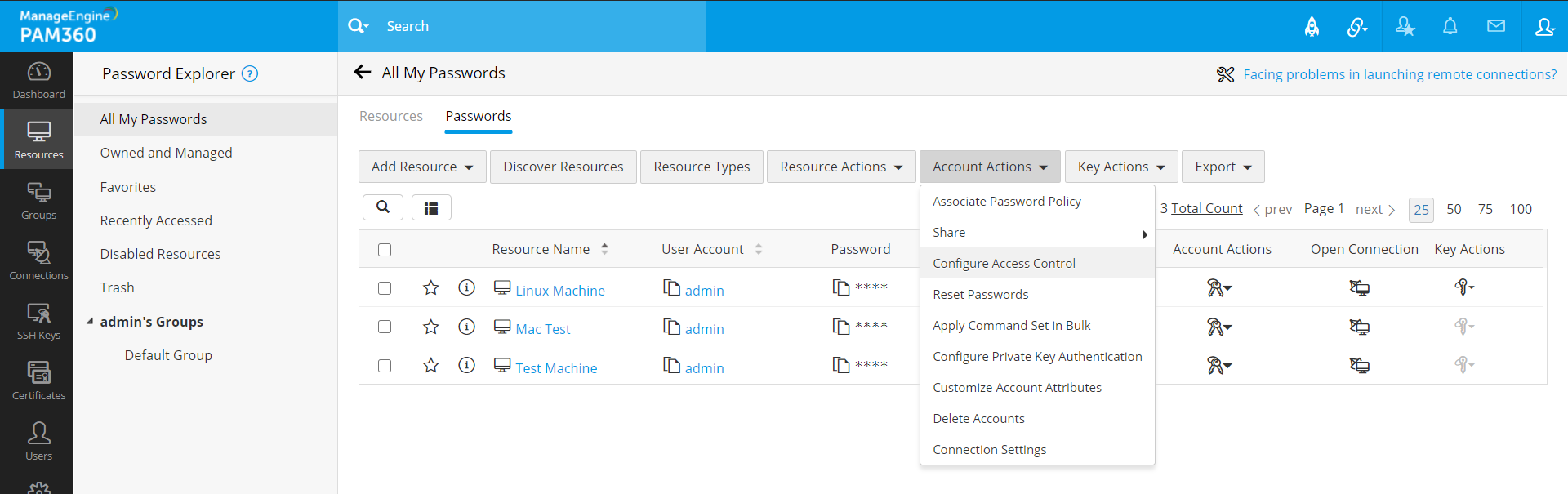Screen dimensions: 1568x494
Task: Open the Test Machine resource link
Action: [x=556, y=368]
